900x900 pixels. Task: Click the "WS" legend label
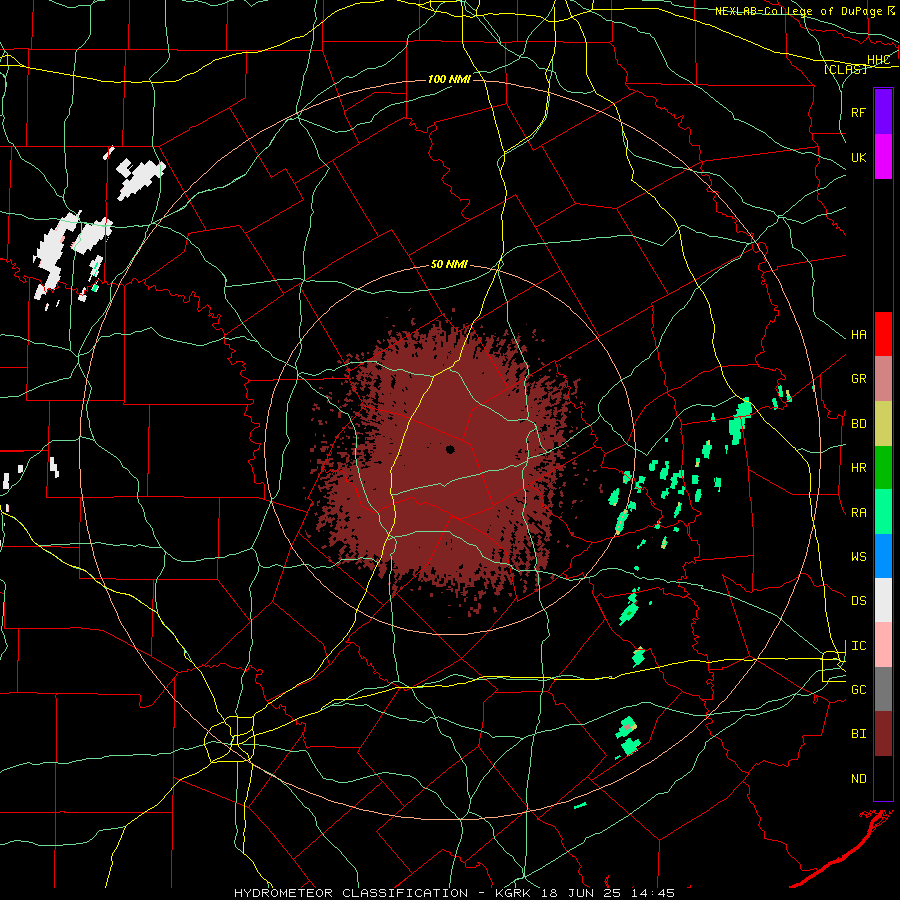(858, 557)
